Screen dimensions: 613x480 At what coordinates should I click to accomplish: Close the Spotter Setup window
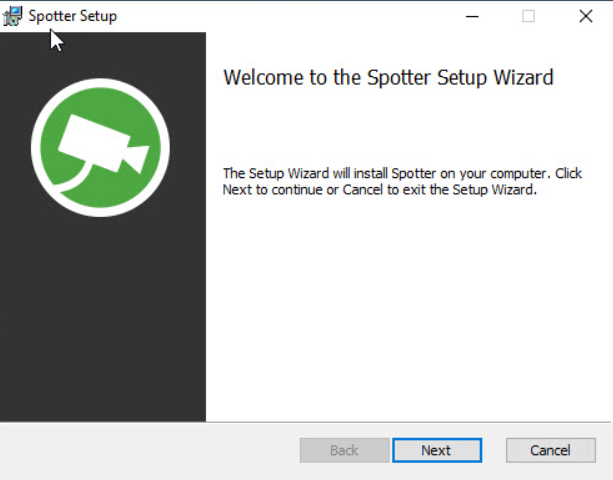[586, 16]
